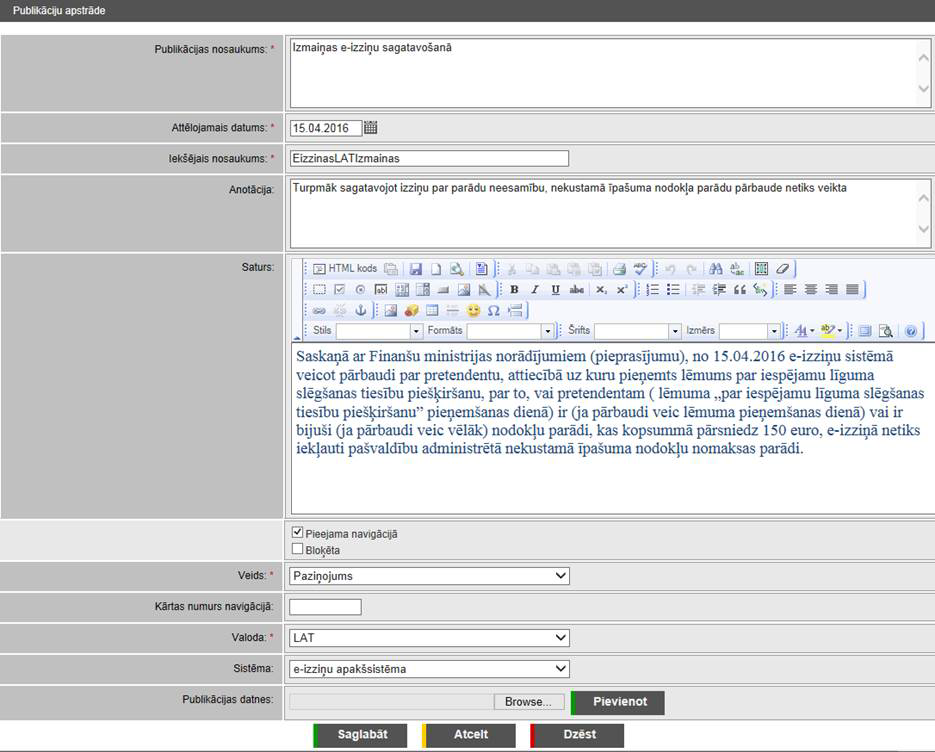
Task: Expand the Veids dropdown
Action: click(429, 576)
